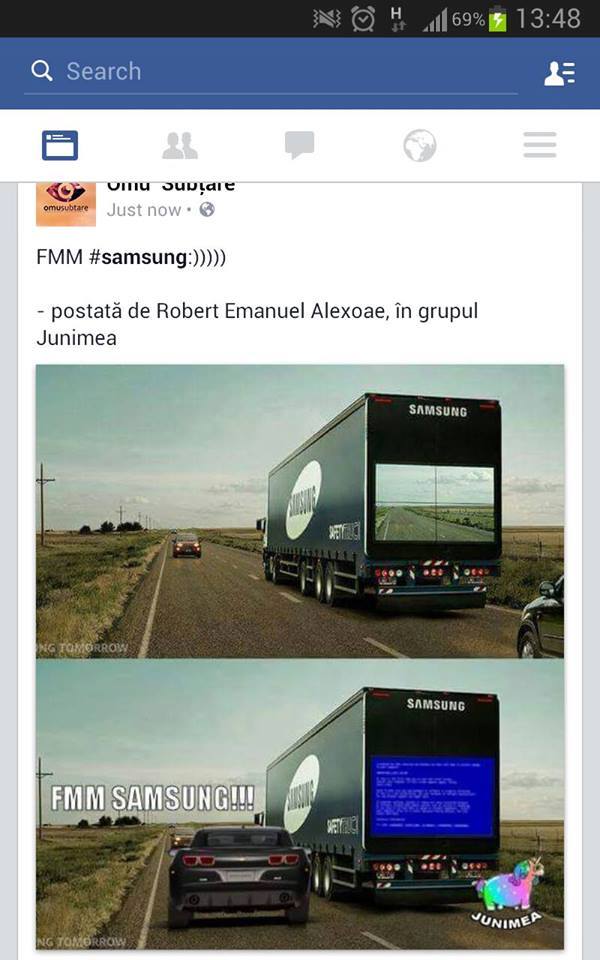
Task: Tap the public globe privacy icon
Action: [208, 210]
